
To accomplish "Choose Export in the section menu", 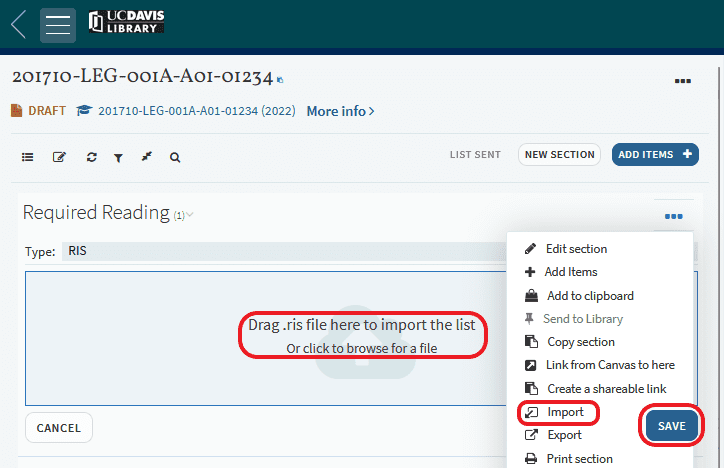I will 564,435.
